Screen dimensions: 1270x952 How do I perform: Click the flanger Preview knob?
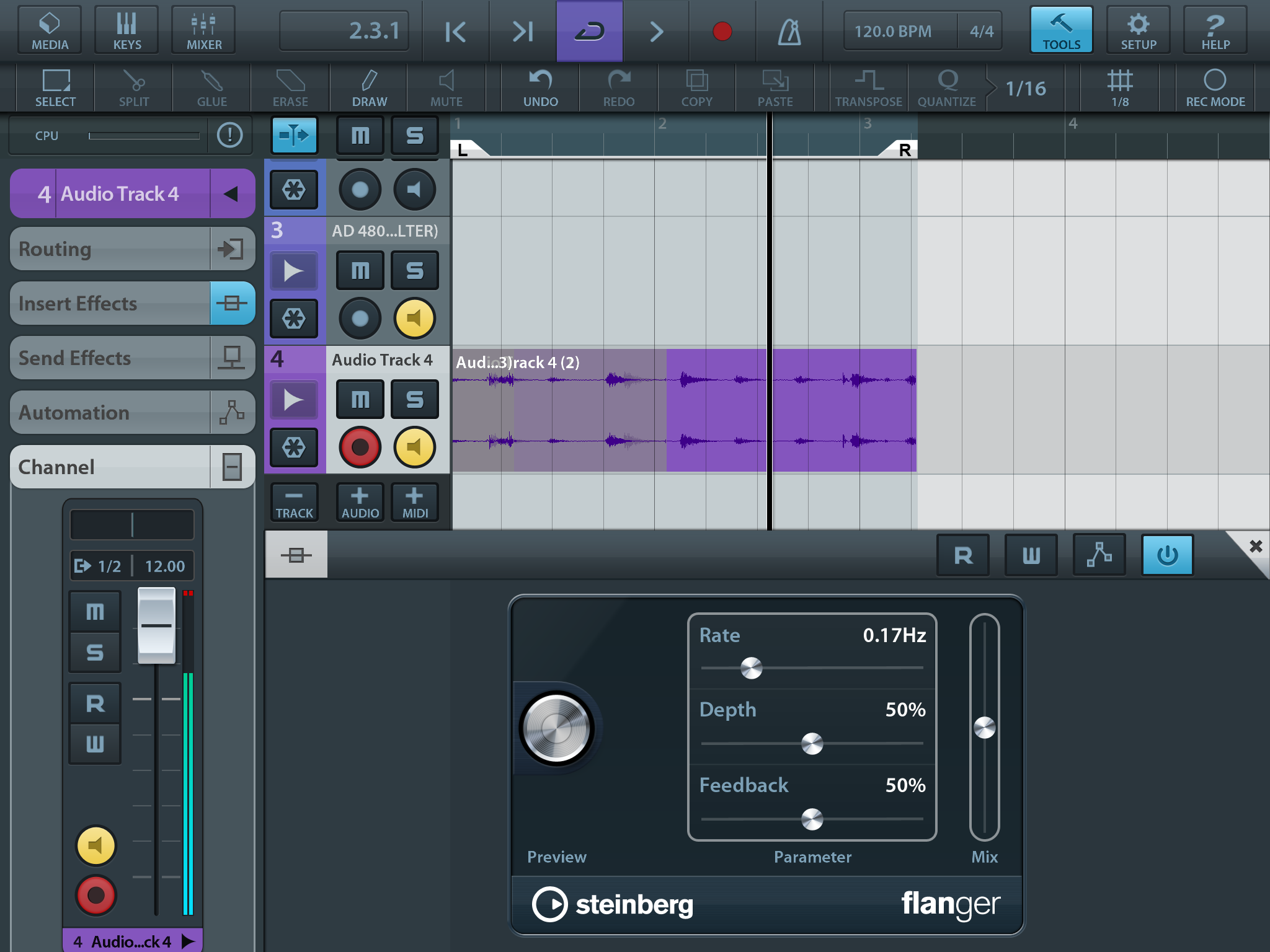pyautogui.click(x=557, y=728)
